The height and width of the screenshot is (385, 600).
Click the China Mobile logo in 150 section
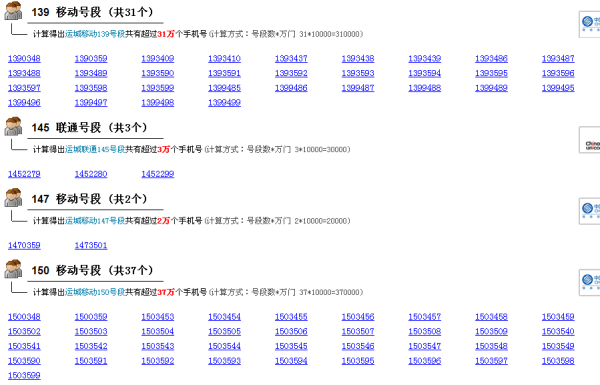(590, 282)
